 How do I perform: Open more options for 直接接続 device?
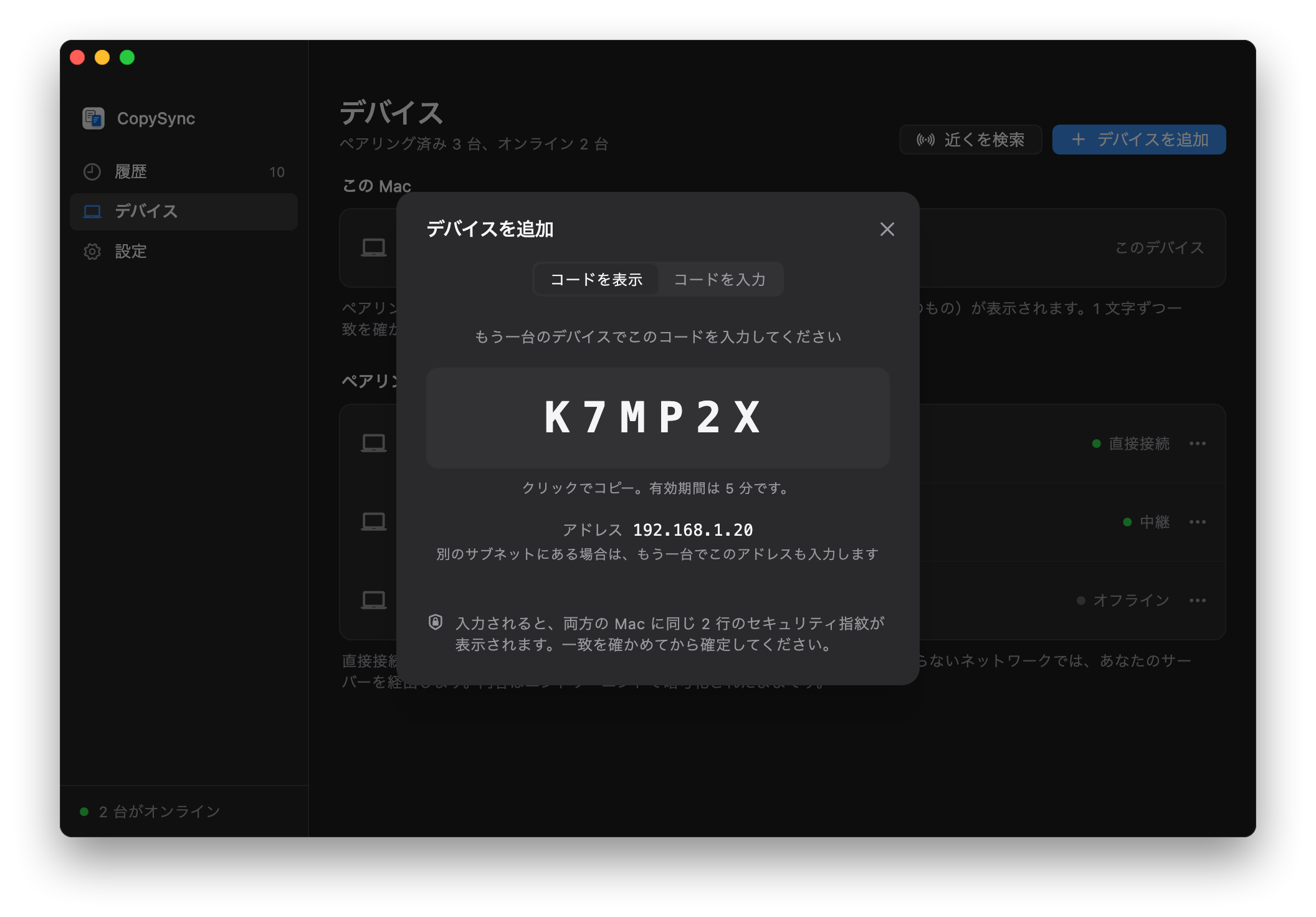click(1197, 444)
